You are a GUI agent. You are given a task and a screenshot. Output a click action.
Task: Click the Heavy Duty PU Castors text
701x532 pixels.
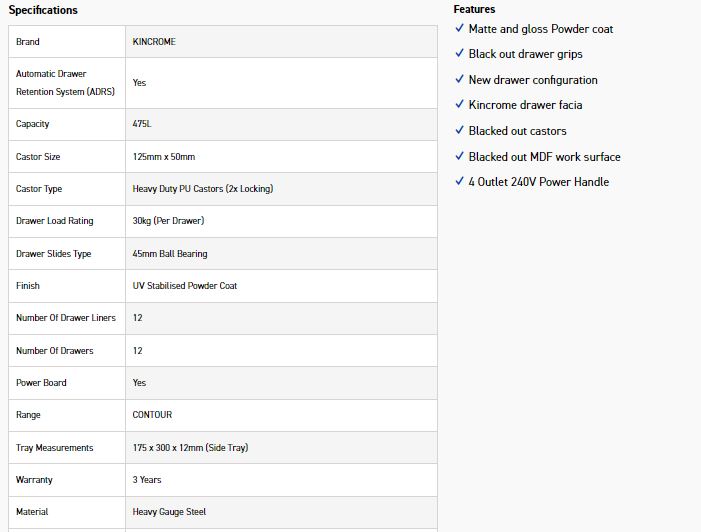202,189
